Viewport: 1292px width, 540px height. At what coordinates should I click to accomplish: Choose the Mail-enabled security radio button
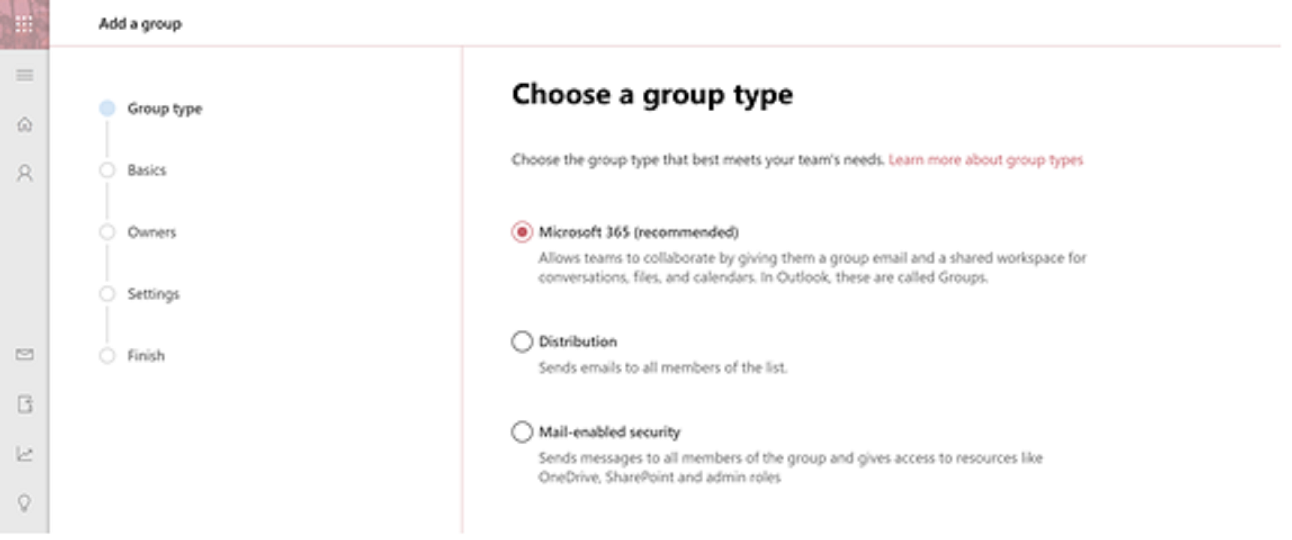click(522, 432)
